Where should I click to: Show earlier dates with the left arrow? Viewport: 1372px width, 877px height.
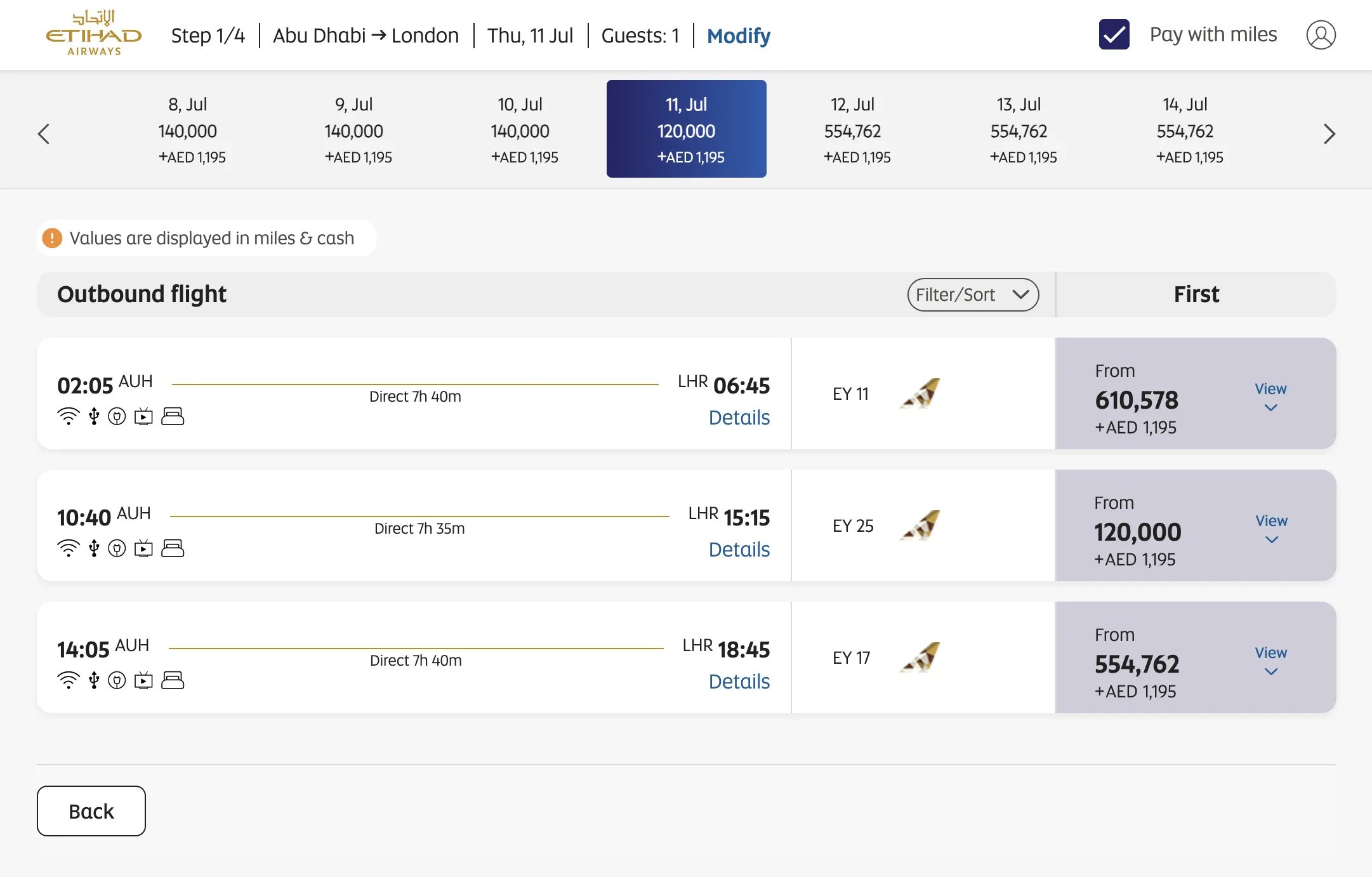[x=44, y=134]
